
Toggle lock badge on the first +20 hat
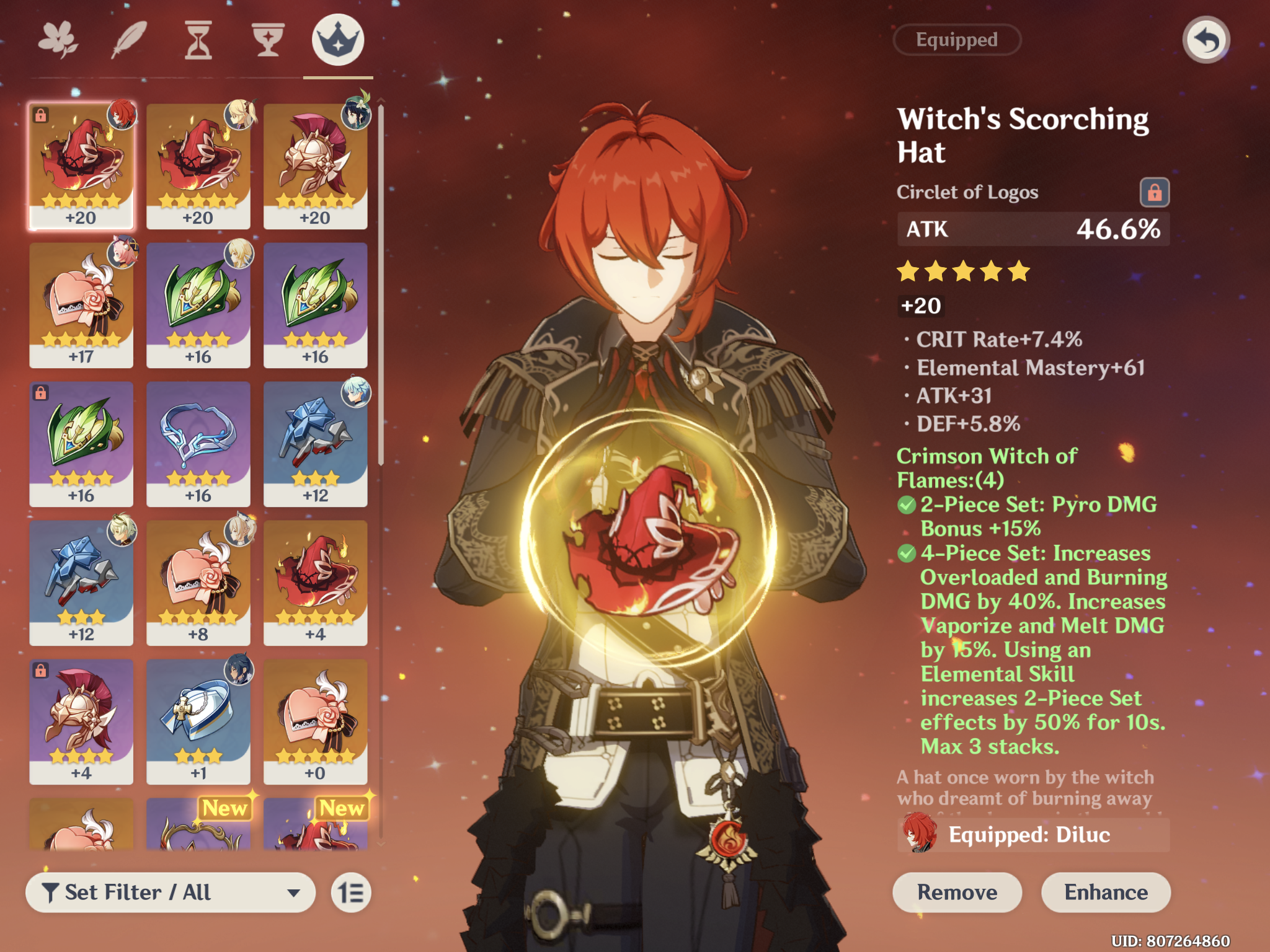(x=41, y=115)
